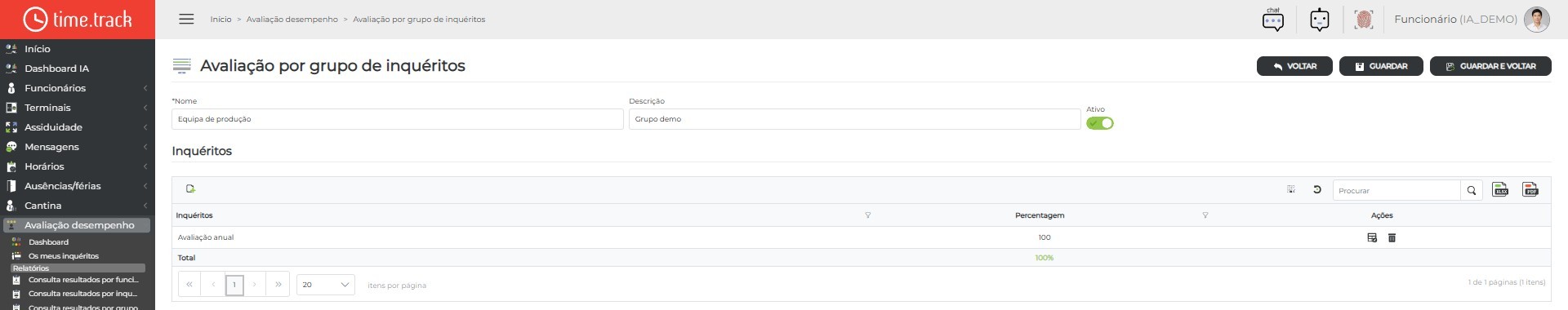Expand Funcionários sidebar menu
This screenshot has width=1568, height=310.
pyautogui.click(x=77, y=88)
